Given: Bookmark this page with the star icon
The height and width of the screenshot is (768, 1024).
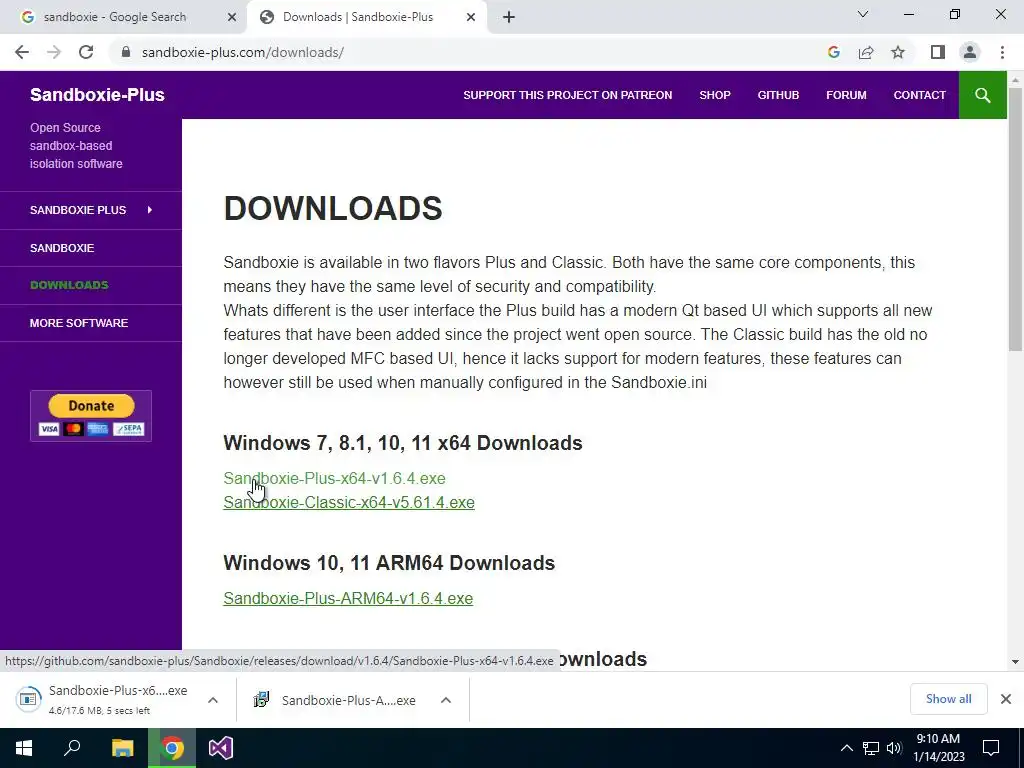Looking at the screenshot, I should coord(898,52).
